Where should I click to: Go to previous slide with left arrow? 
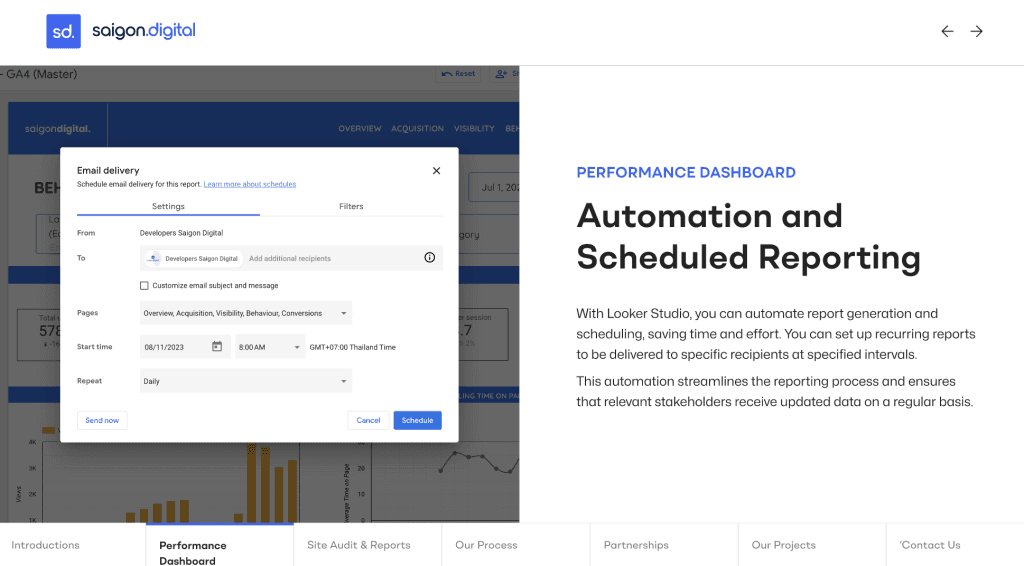947,31
